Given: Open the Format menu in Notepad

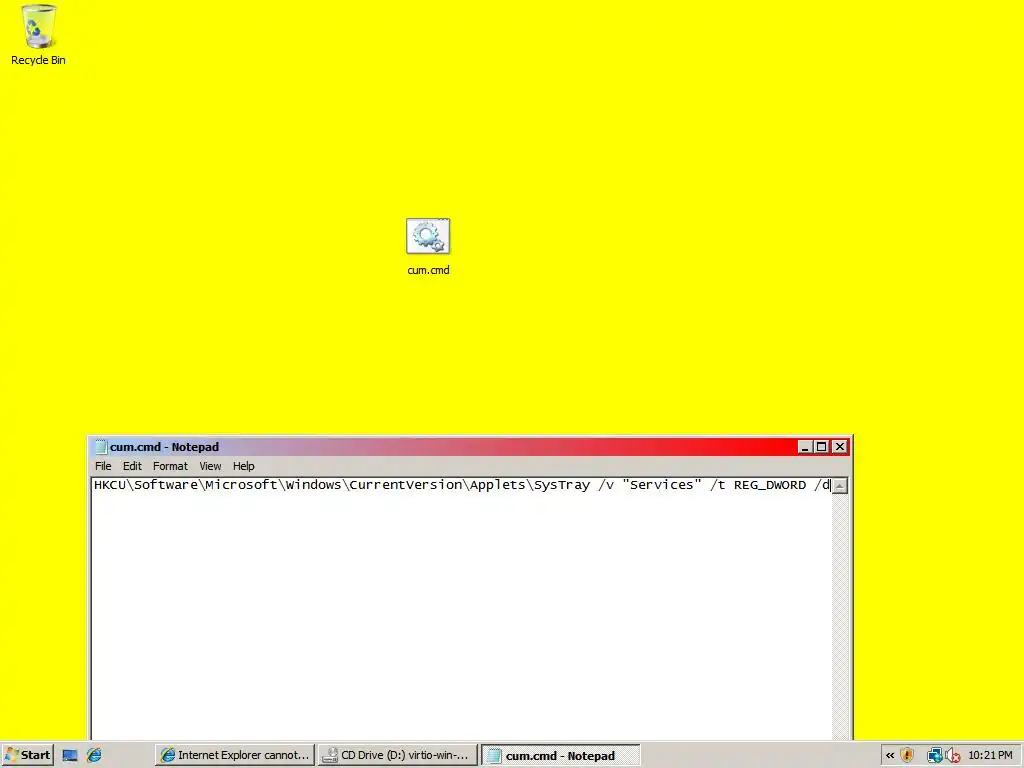Looking at the screenshot, I should click(170, 466).
